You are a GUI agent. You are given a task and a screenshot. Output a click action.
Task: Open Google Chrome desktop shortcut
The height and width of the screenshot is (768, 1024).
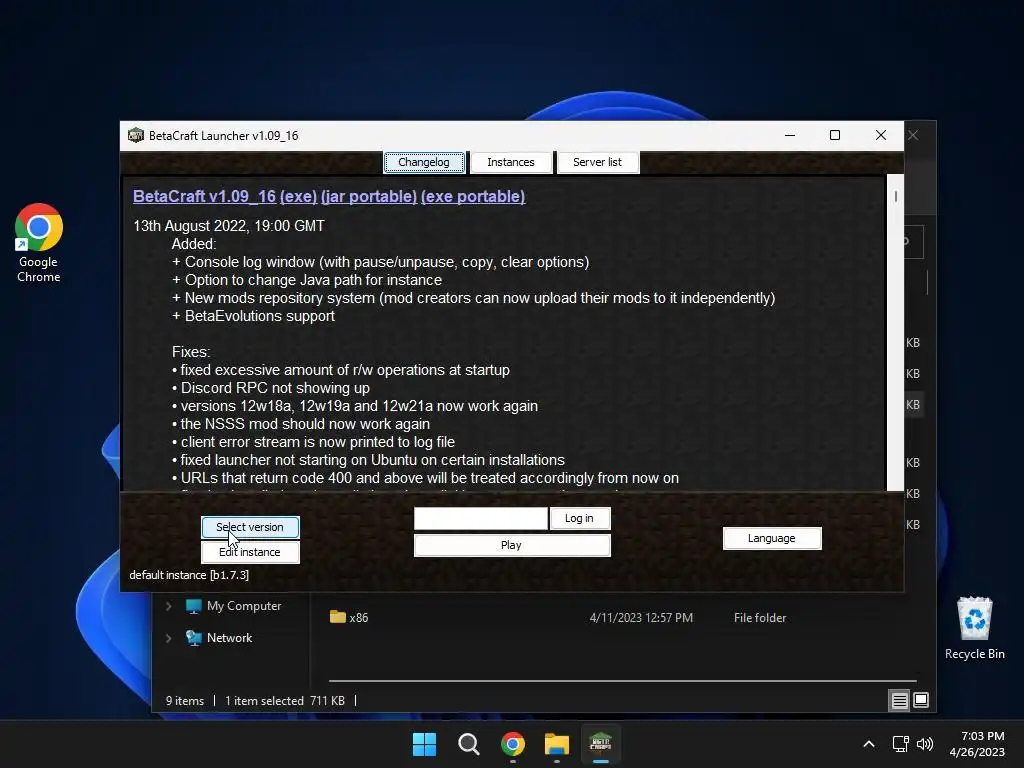39,243
